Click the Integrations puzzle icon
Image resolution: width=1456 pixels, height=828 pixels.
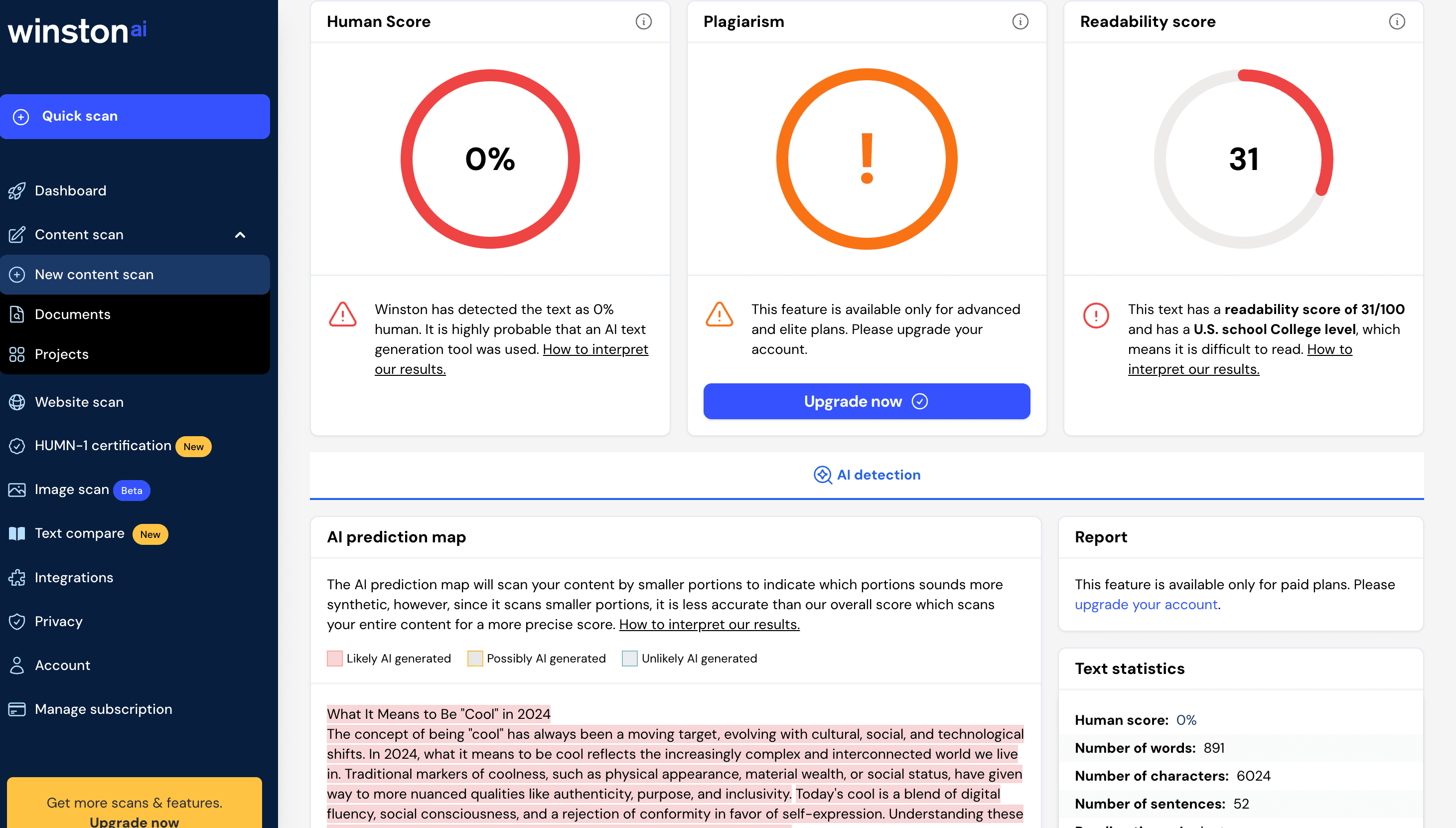[x=17, y=578]
